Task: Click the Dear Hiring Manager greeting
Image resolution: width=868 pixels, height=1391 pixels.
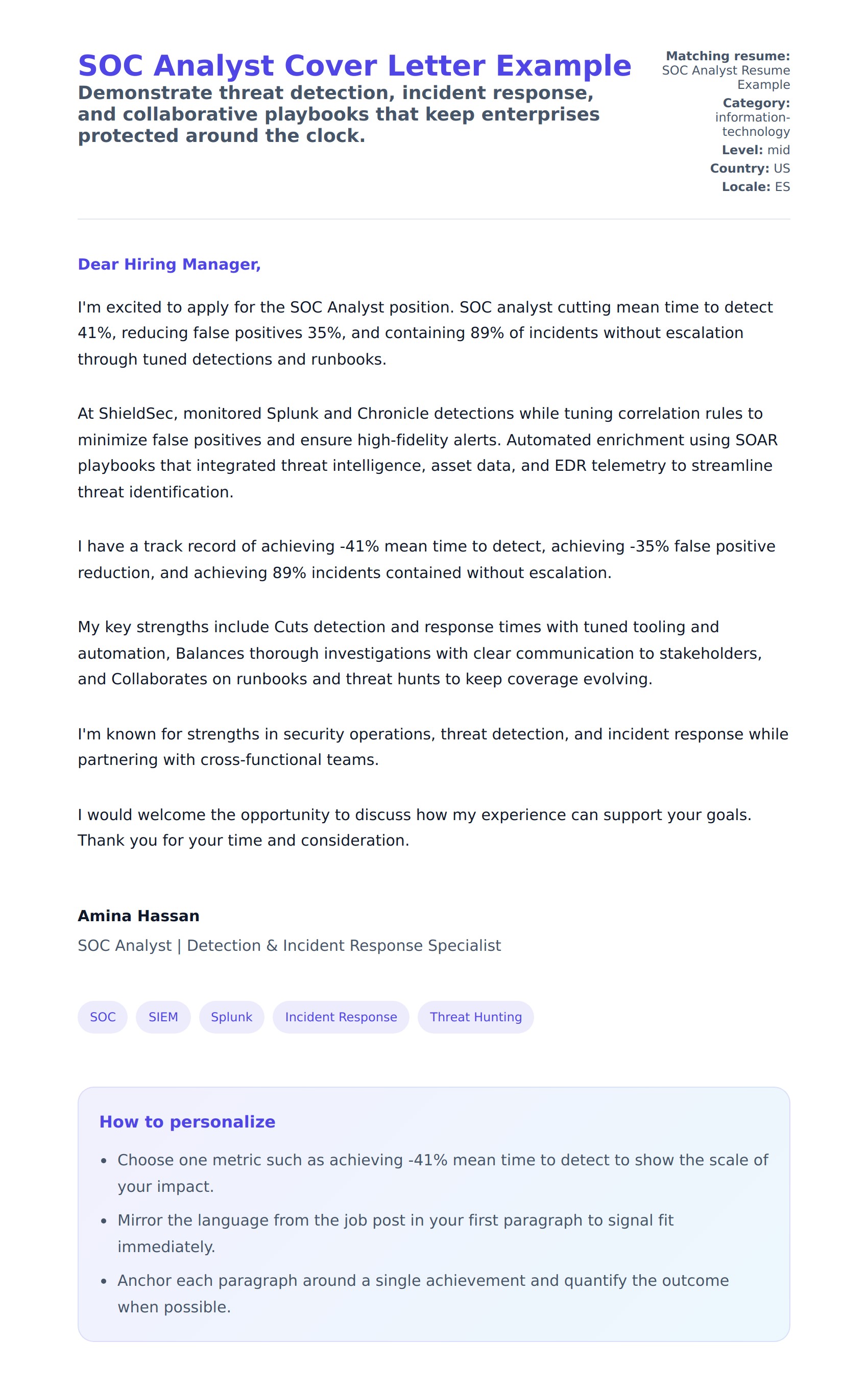Action: click(x=170, y=264)
